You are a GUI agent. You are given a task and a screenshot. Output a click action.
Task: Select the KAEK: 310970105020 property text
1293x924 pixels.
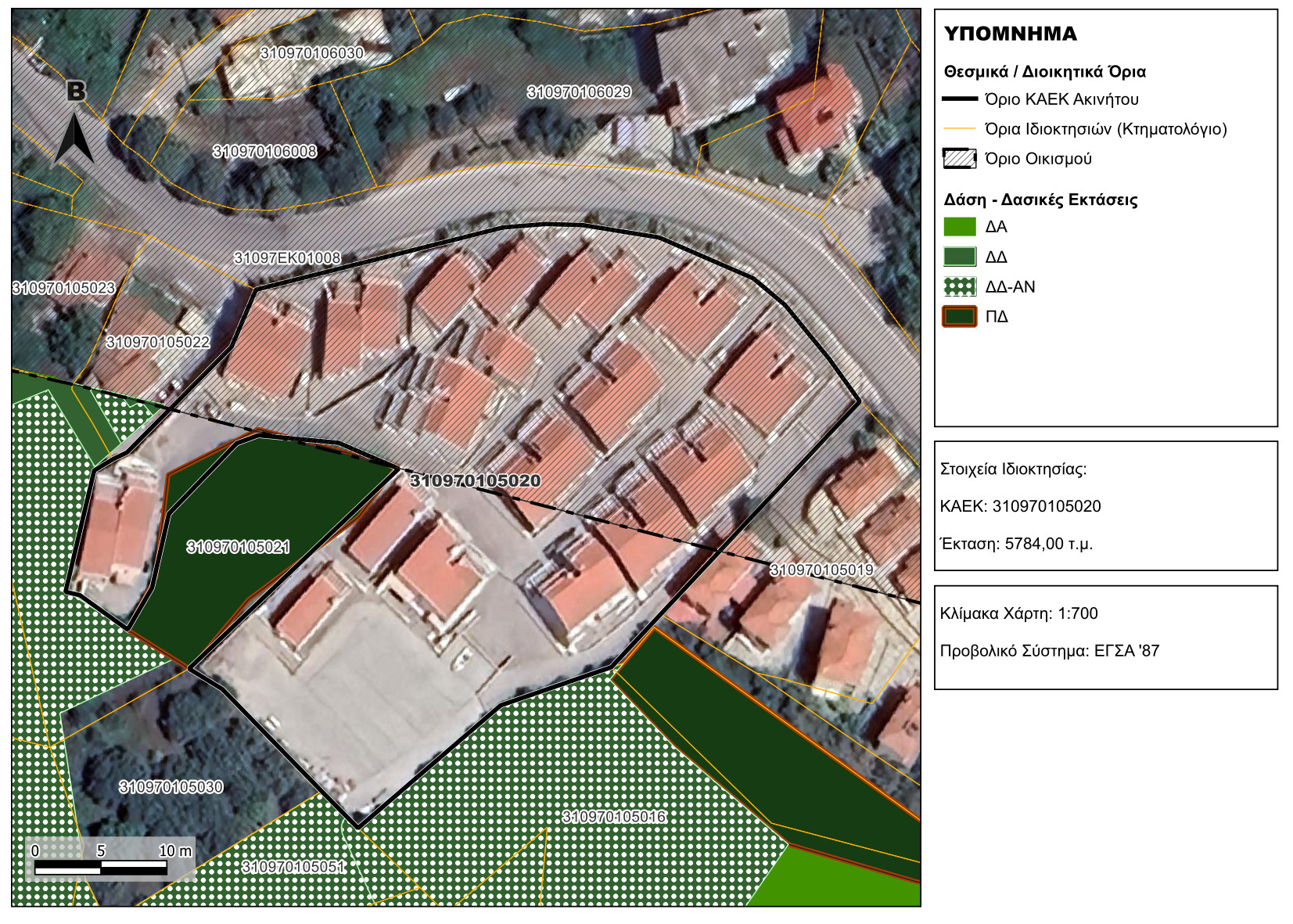(1020, 506)
